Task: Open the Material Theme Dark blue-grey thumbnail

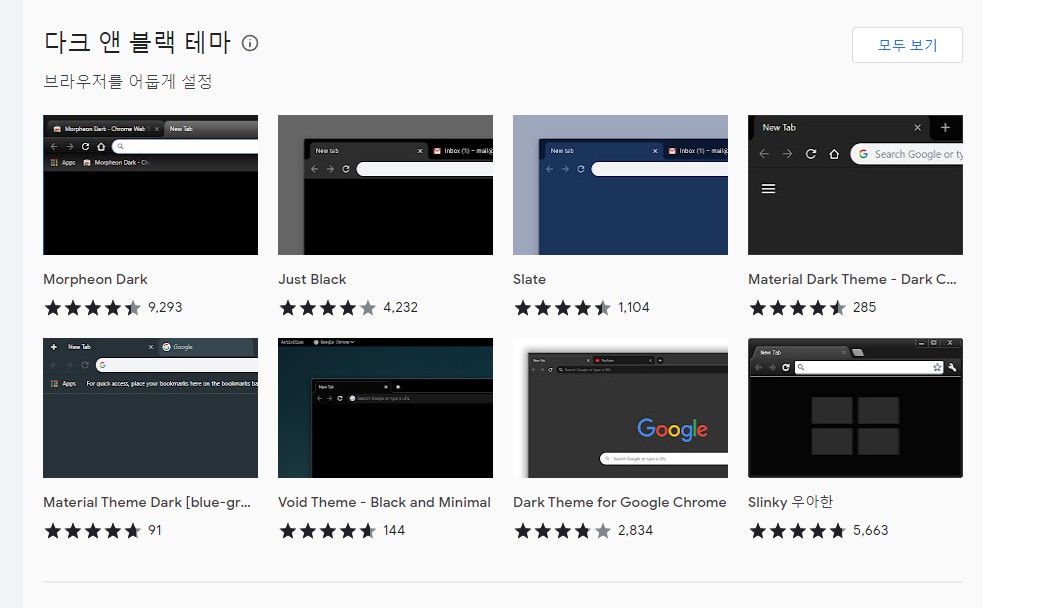Action: pos(151,408)
